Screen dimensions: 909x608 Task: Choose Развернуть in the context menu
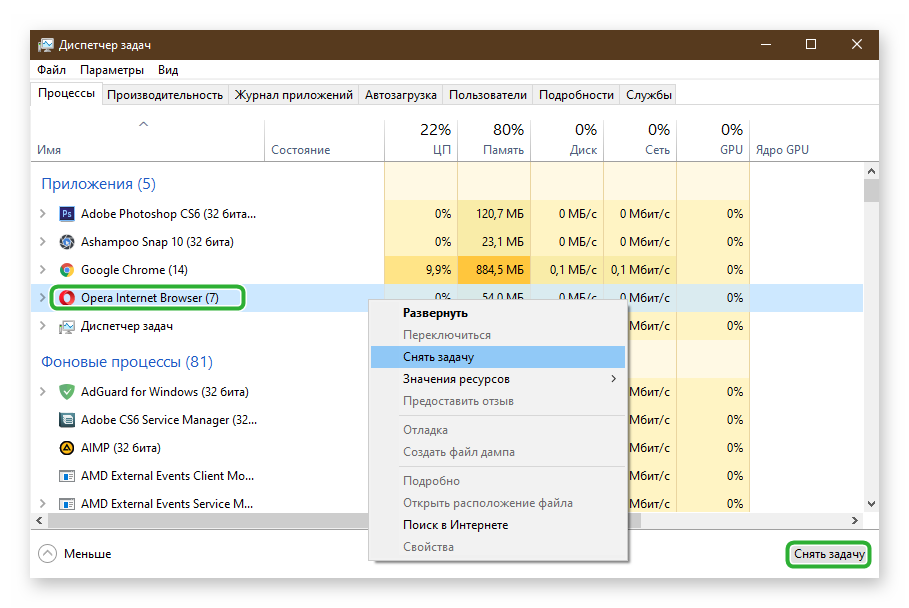[x=498, y=313]
